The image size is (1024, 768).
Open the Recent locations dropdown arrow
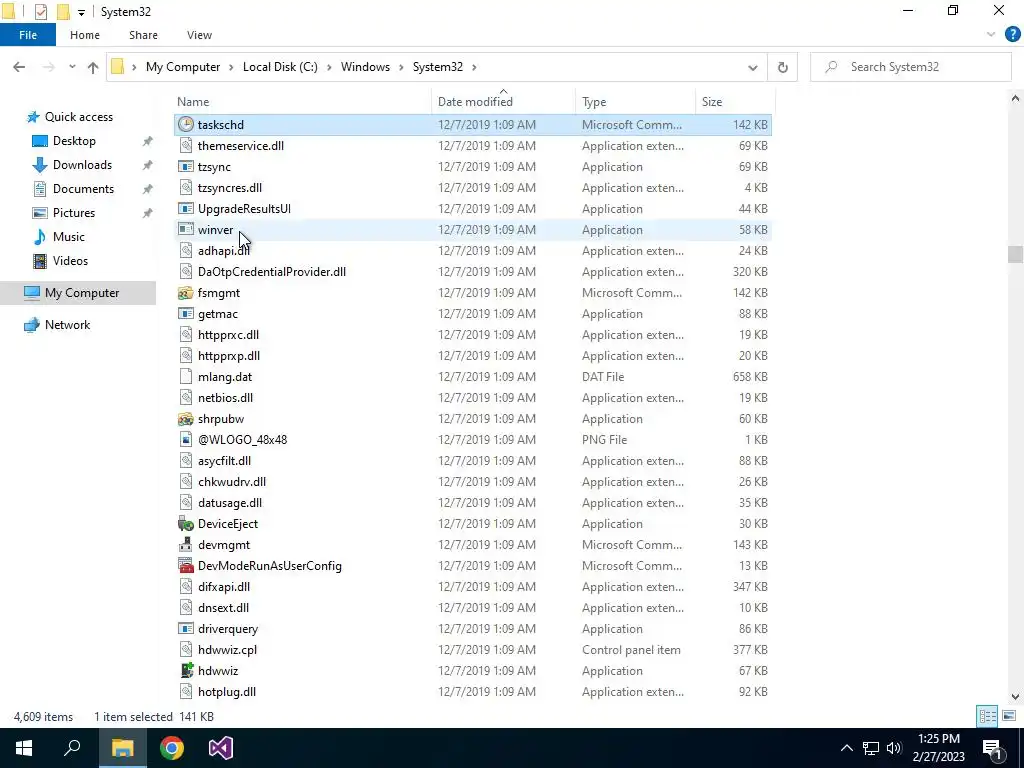(72, 67)
